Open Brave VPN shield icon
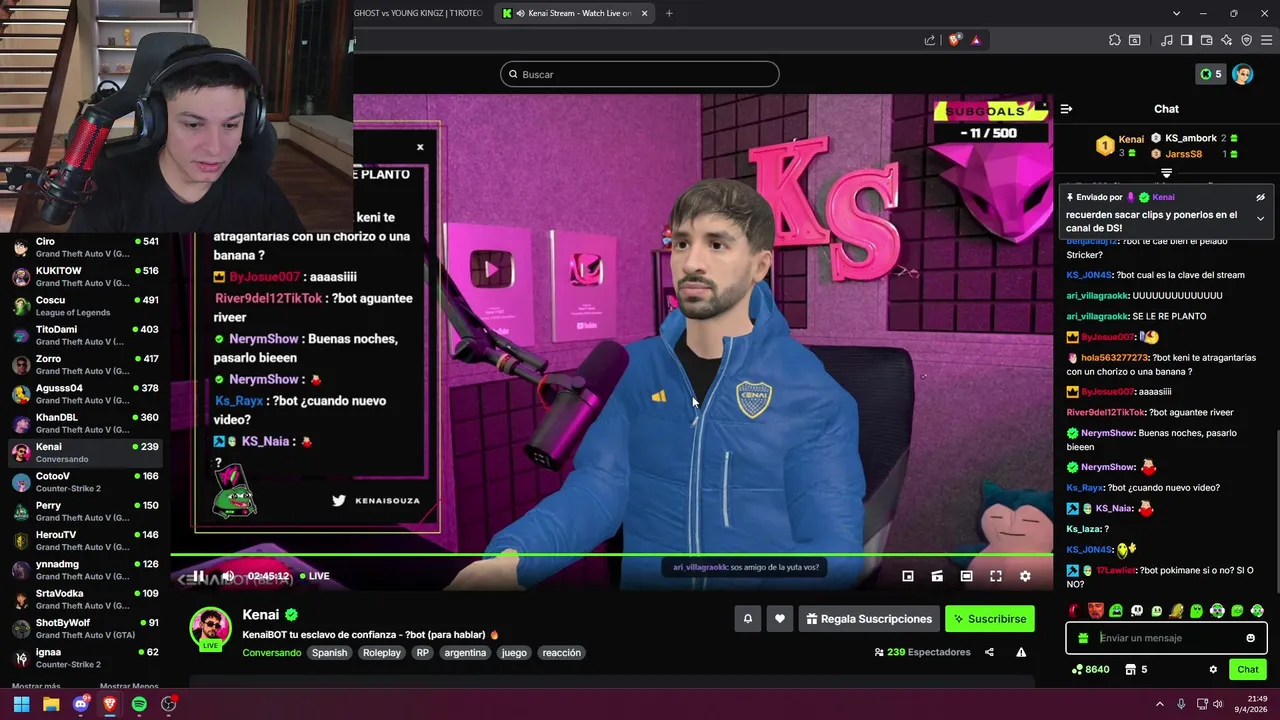Image resolution: width=1280 pixels, height=720 pixels. pos(1246,40)
